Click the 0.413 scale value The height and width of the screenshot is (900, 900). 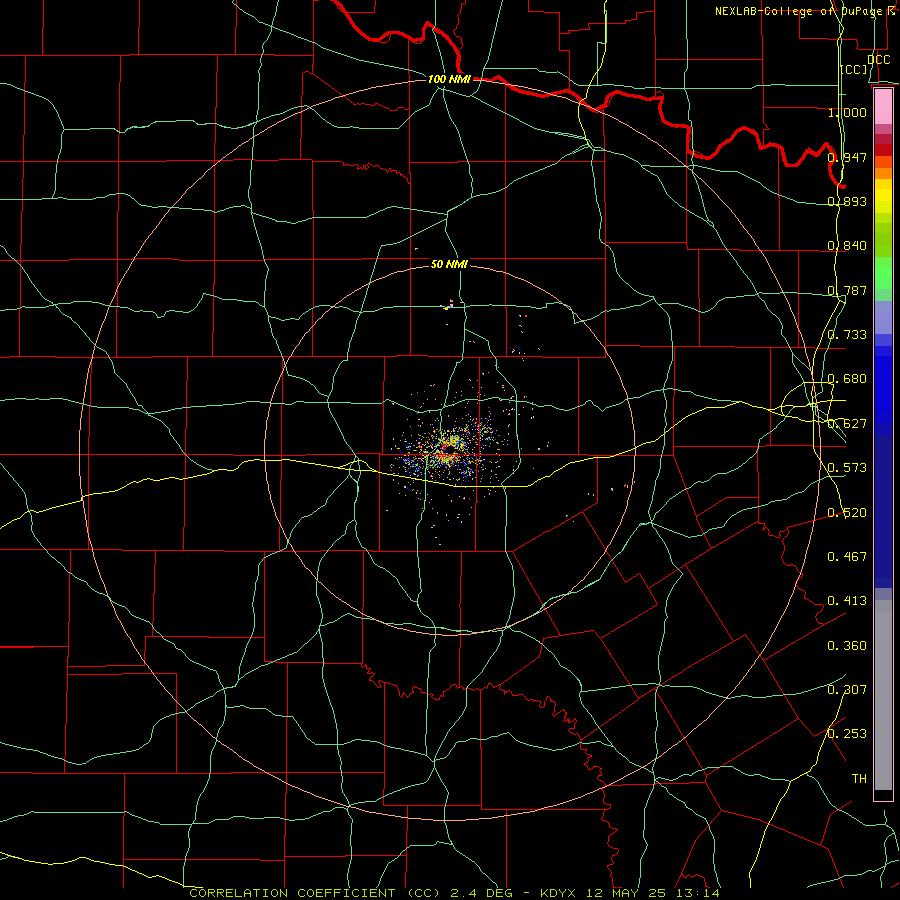[847, 600]
